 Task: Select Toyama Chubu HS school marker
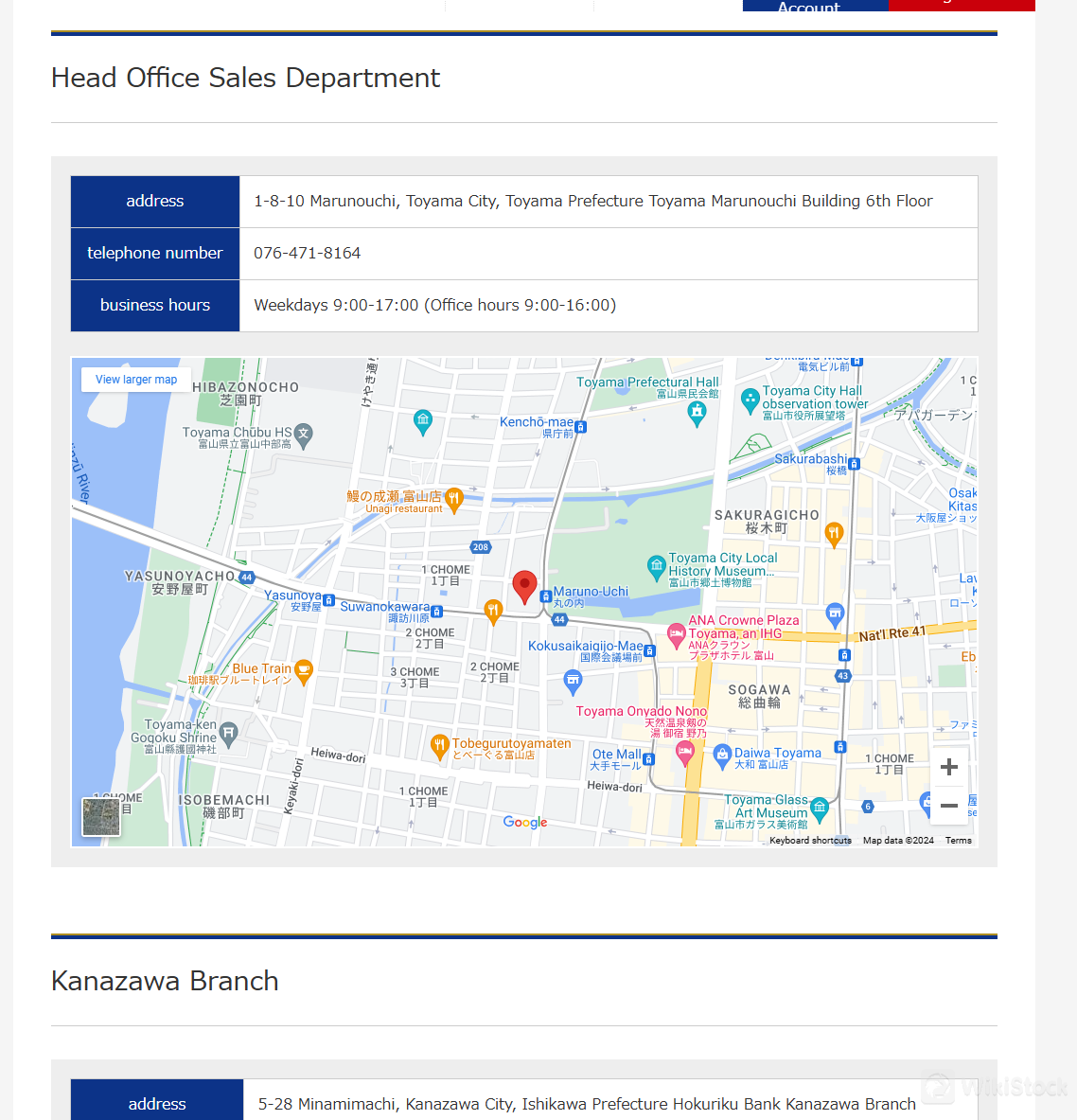point(304,434)
